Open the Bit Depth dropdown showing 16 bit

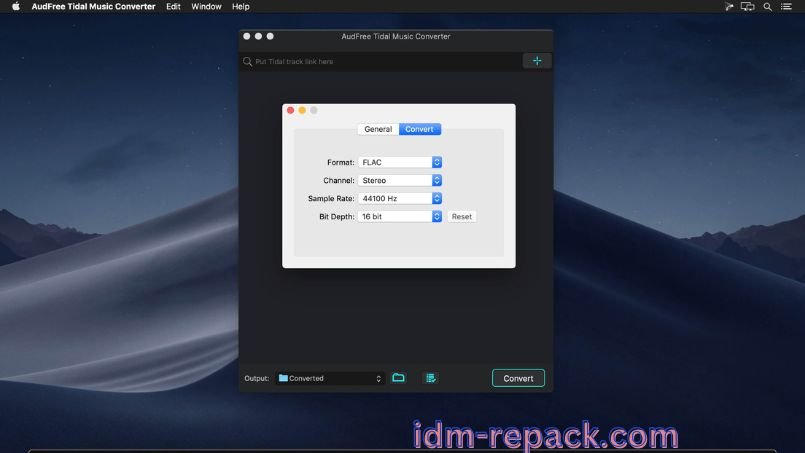click(x=400, y=216)
